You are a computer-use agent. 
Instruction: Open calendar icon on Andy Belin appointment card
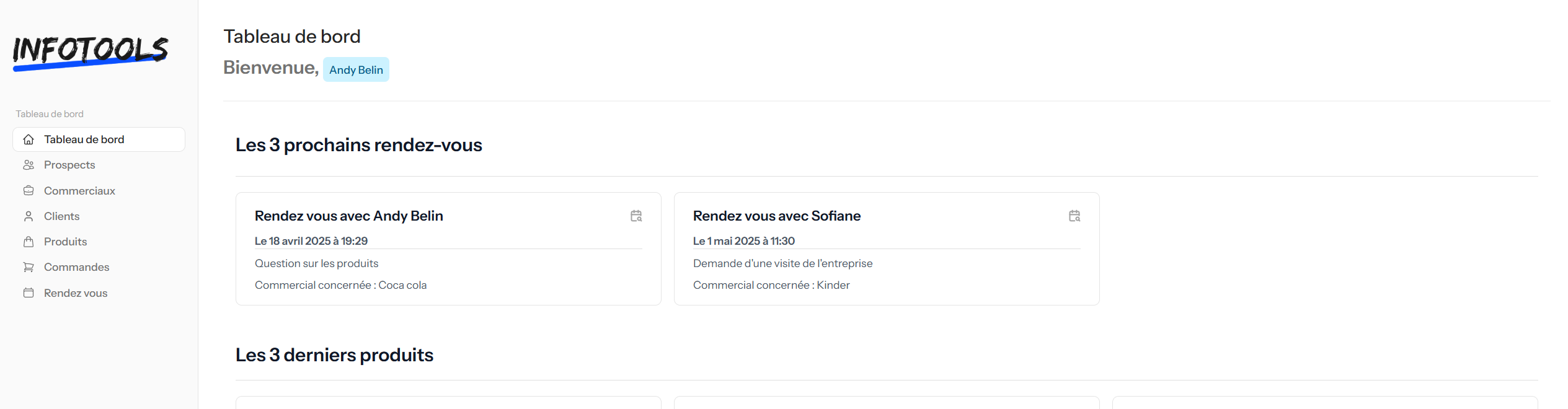pyautogui.click(x=636, y=216)
